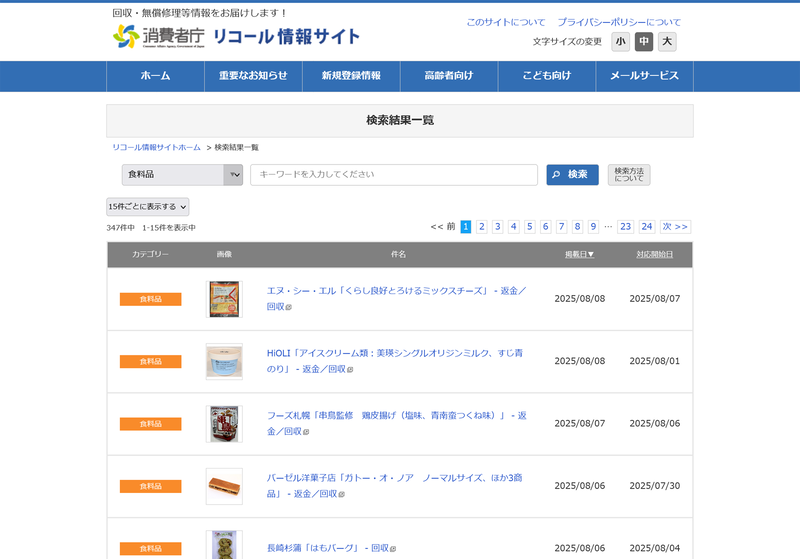Viewport: 800px width, 559px height.
Task: Open エヌ・シー・エル ミックスチーズ recall link
Action: (396, 298)
